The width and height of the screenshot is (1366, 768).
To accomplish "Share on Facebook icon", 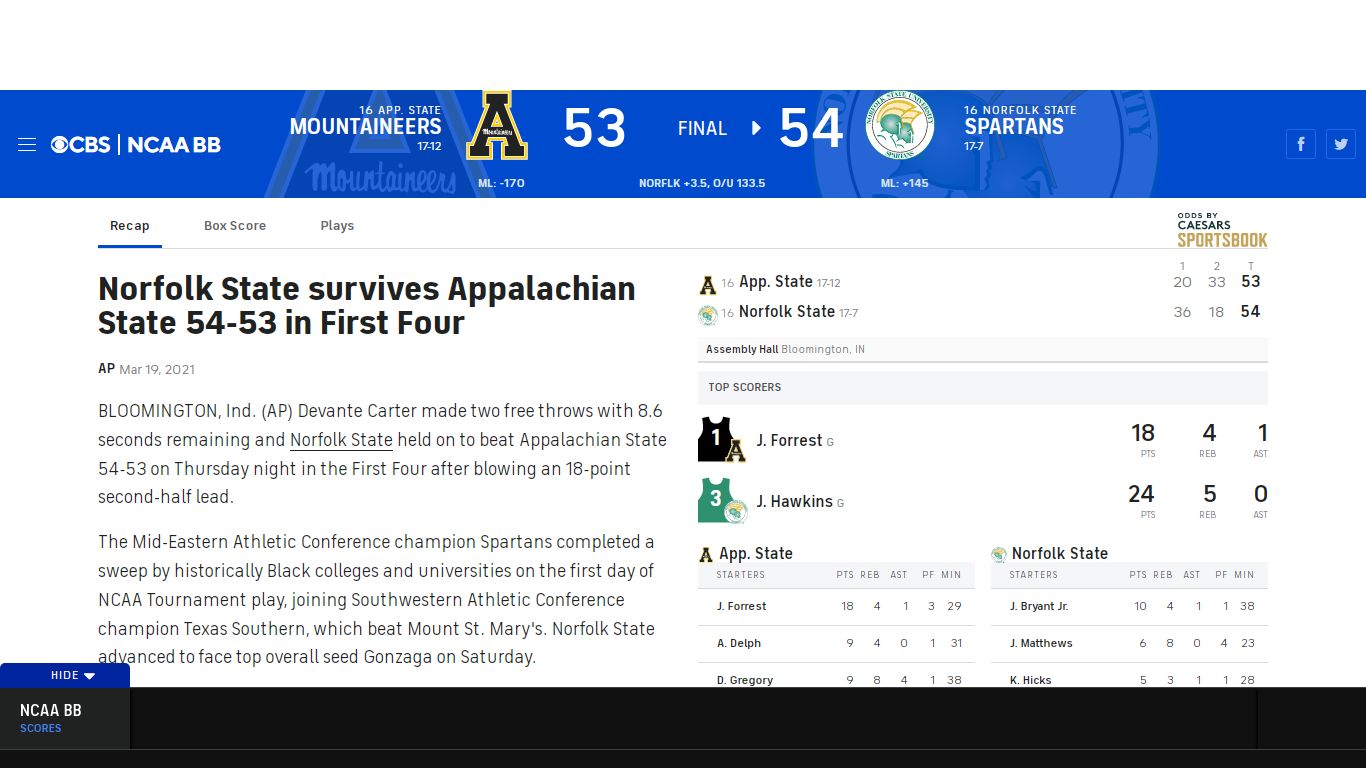I will point(1301,144).
